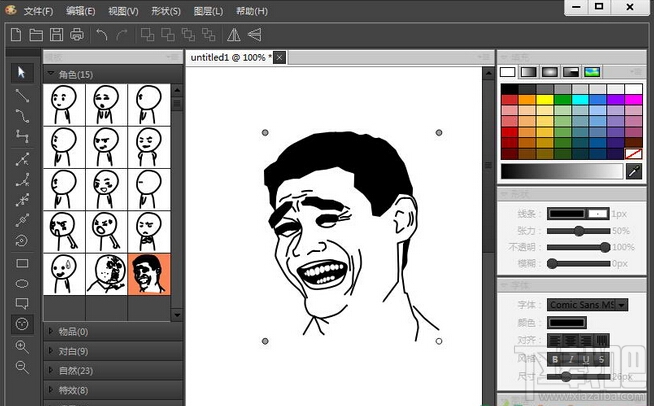Choose the yellow swatch in color palette

[545, 99]
